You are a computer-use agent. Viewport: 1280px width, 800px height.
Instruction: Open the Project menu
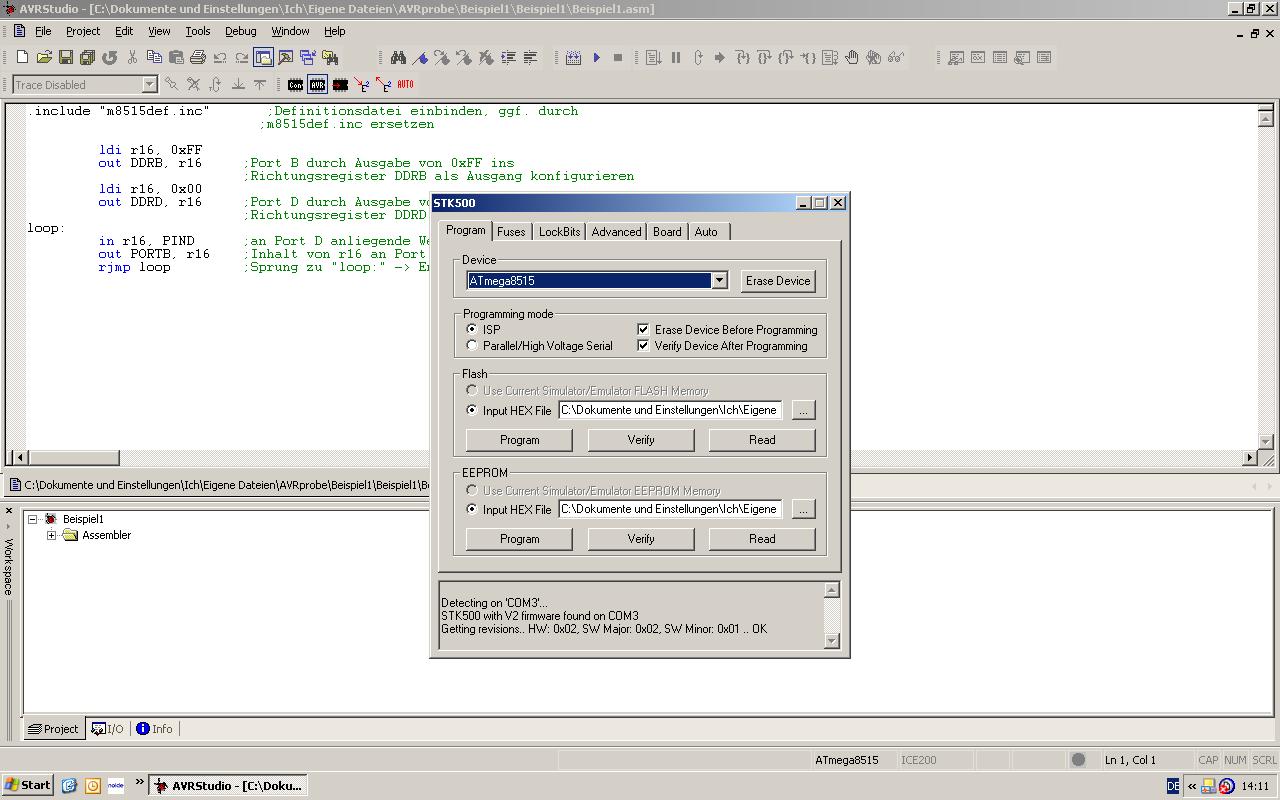[83, 31]
